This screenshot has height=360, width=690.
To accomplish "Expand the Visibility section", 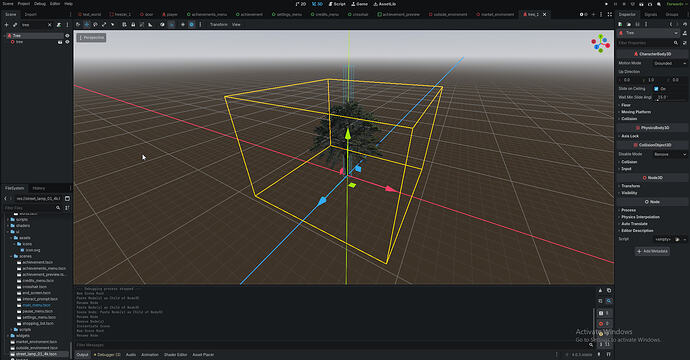I will pos(629,193).
